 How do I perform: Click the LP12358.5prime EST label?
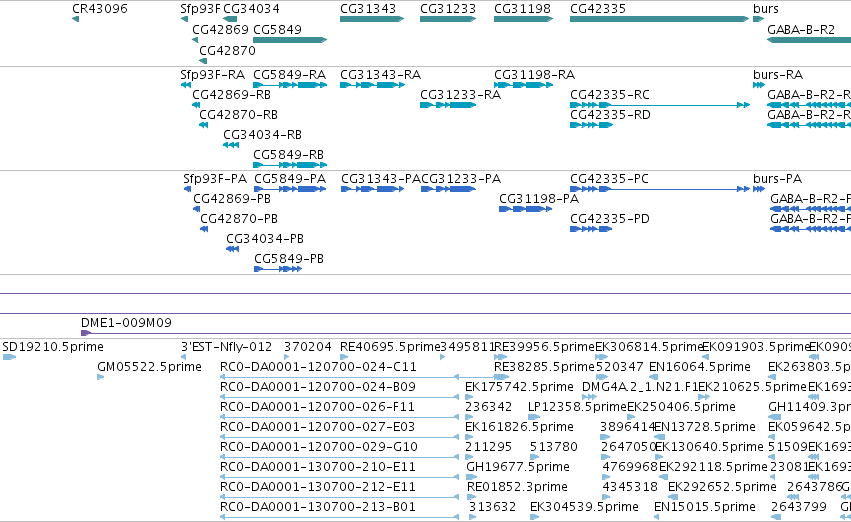tap(577, 407)
